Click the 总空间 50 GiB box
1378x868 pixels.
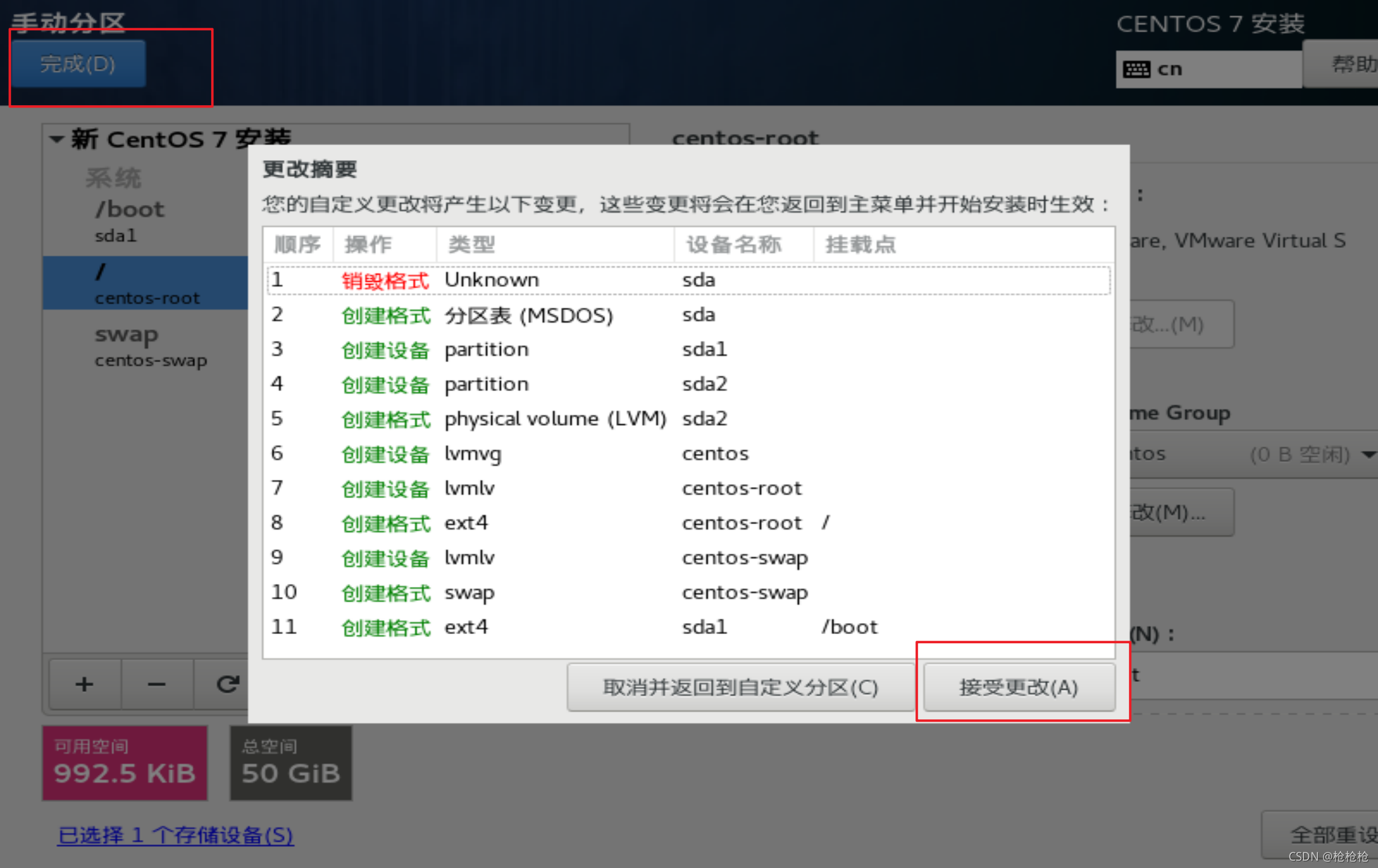(291, 763)
